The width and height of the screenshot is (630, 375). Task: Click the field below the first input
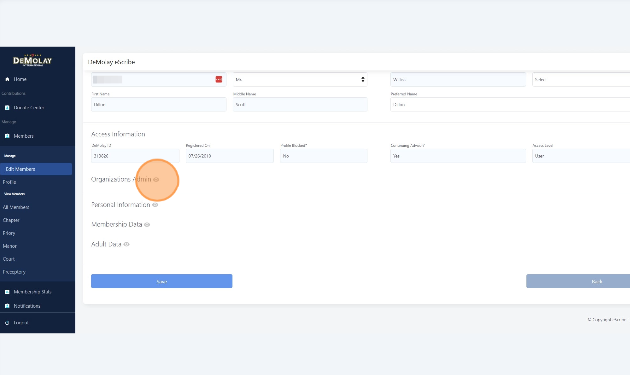click(159, 105)
